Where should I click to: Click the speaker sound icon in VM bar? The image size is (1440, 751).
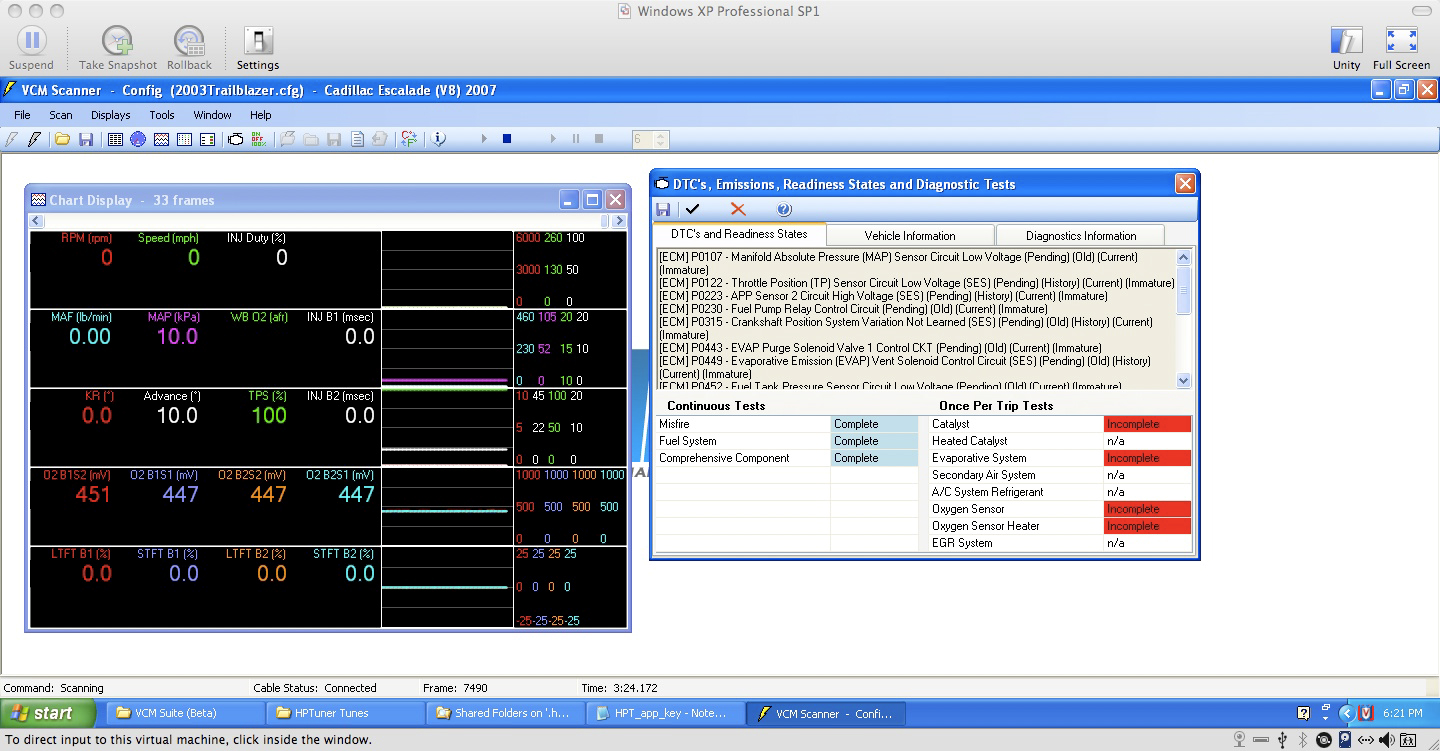tap(1387, 740)
